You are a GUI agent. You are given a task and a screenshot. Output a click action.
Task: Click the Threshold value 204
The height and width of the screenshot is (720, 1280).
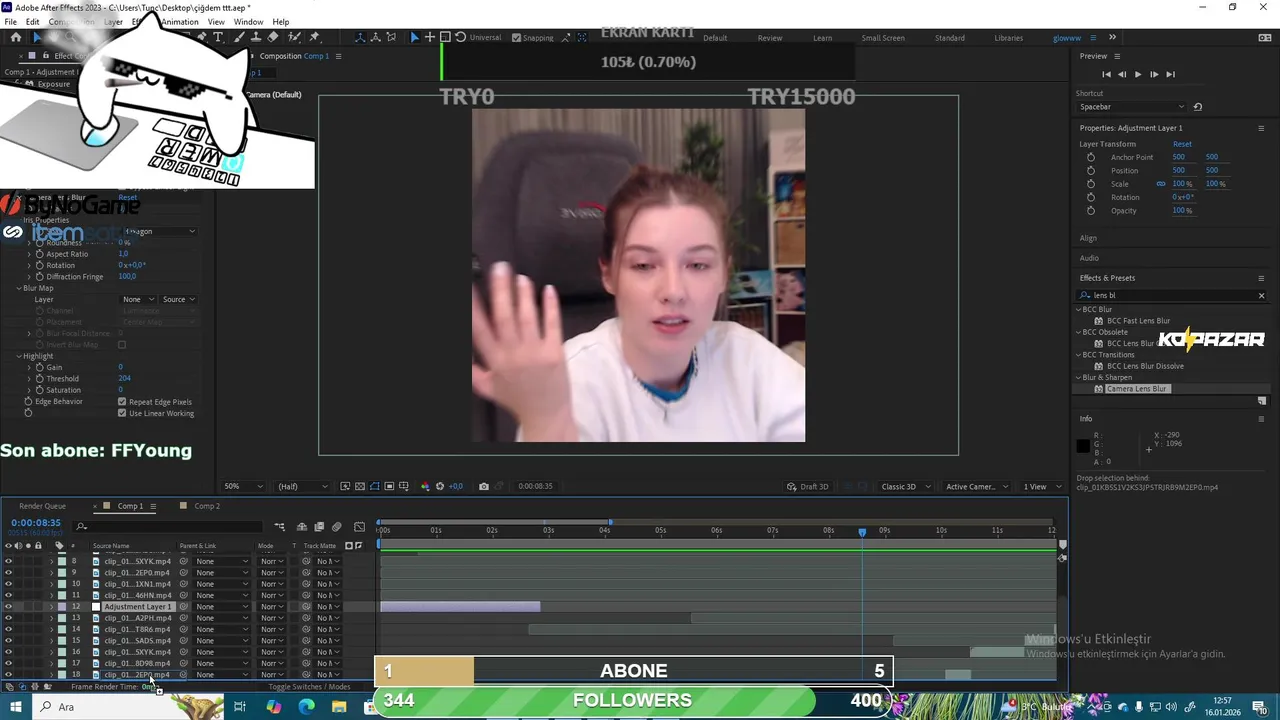[124, 379]
